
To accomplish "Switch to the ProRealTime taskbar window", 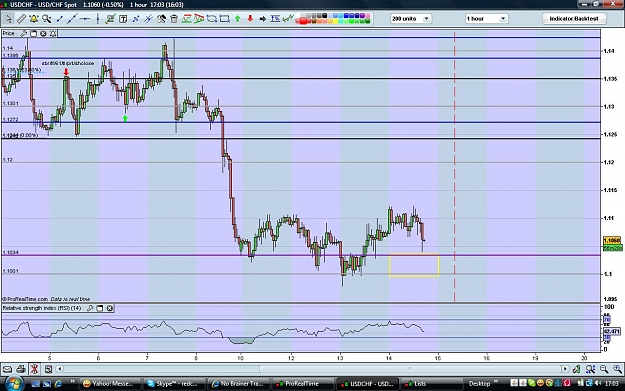I will (302, 383).
